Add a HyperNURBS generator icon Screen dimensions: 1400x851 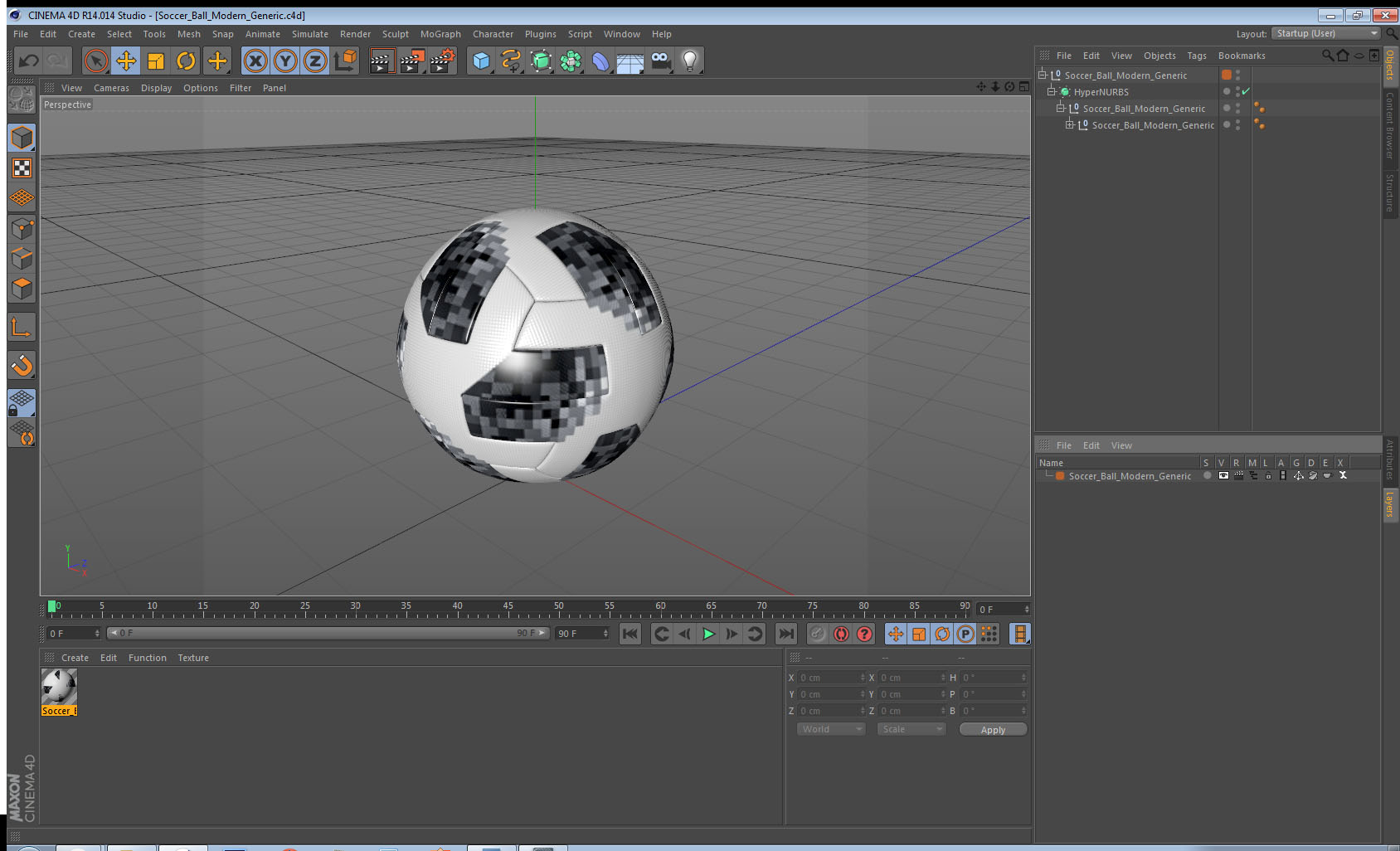(x=541, y=61)
